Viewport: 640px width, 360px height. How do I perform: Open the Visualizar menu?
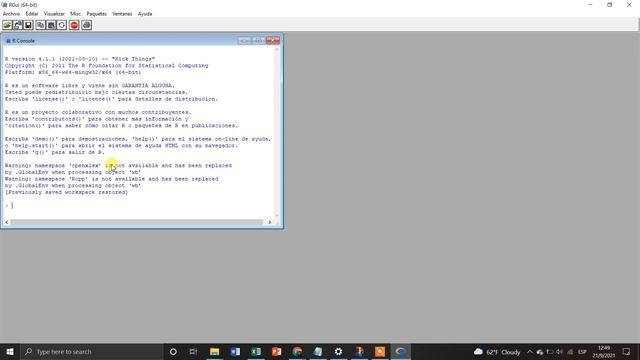tap(54, 14)
